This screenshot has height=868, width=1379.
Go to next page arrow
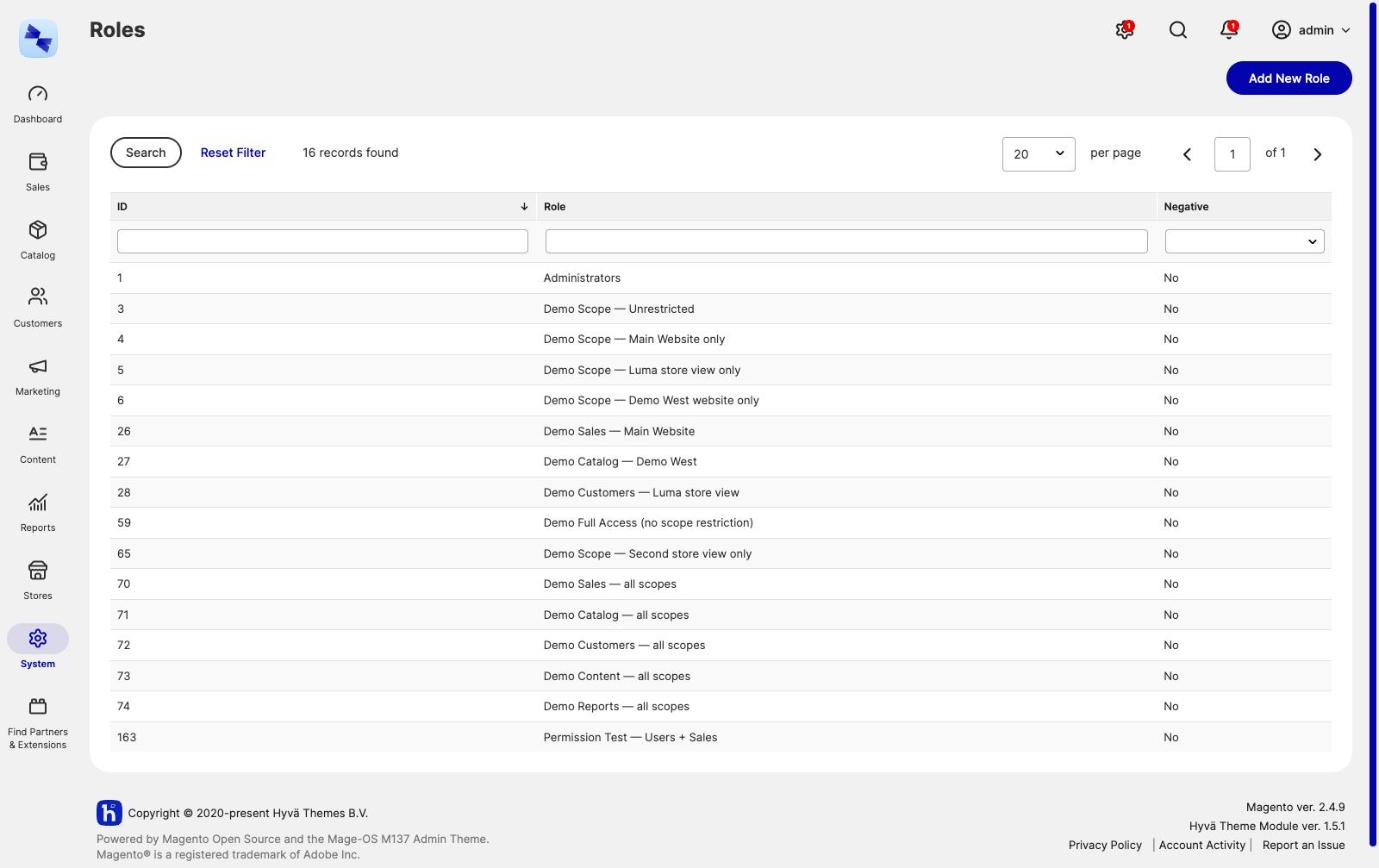point(1318,154)
